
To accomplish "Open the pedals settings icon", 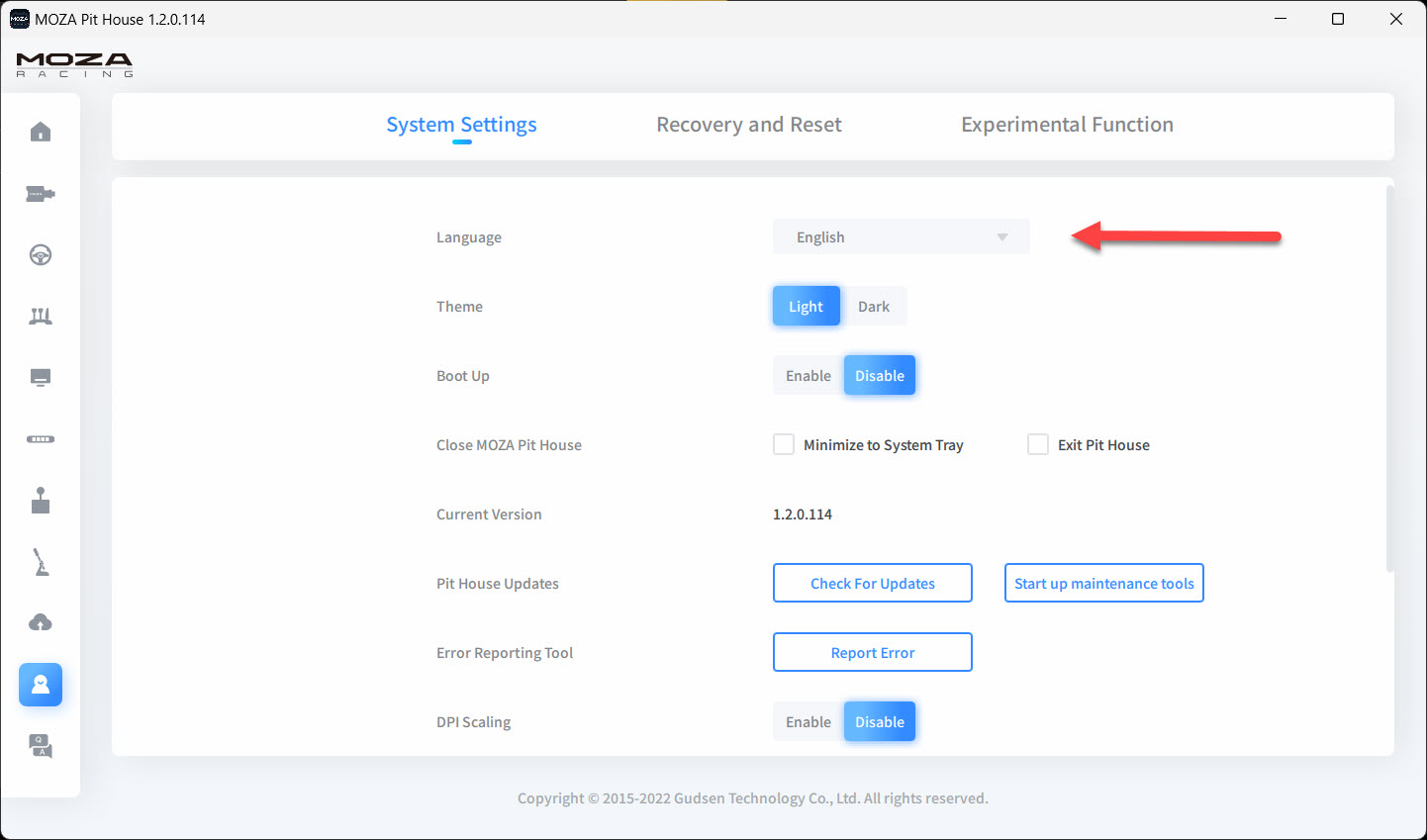I will [41, 317].
